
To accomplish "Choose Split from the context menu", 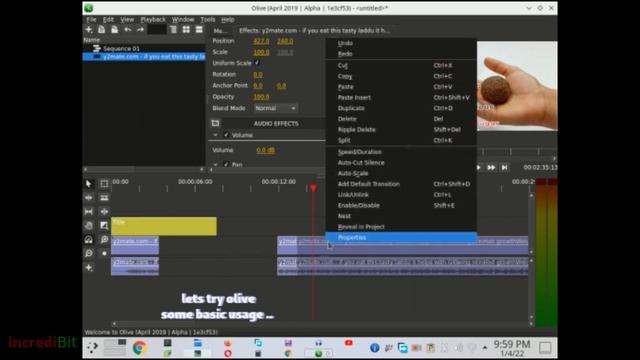I will (401, 140).
